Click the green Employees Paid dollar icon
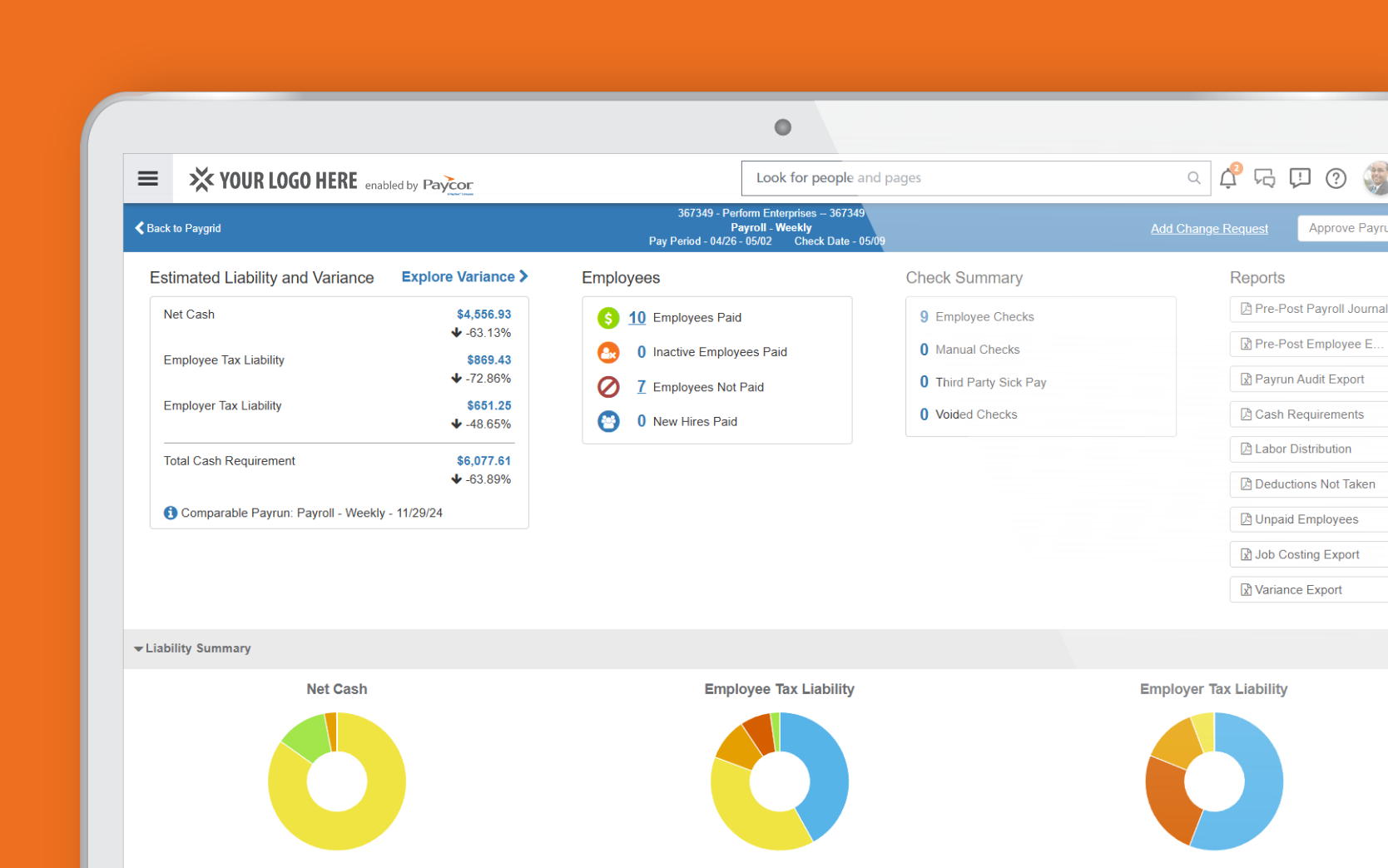This screenshot has width=1388, height=868. (x=608, y=318)
